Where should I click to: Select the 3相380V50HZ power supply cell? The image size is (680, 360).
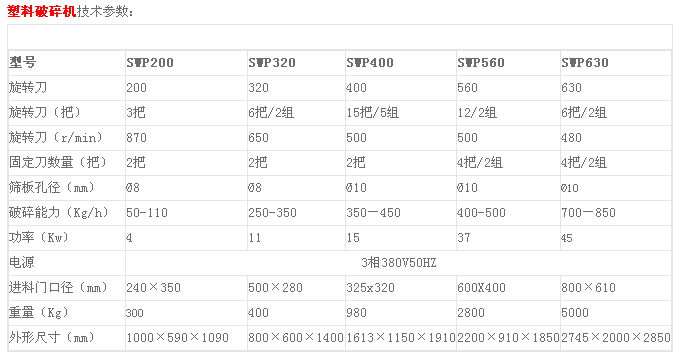click(x=399, y=263)
